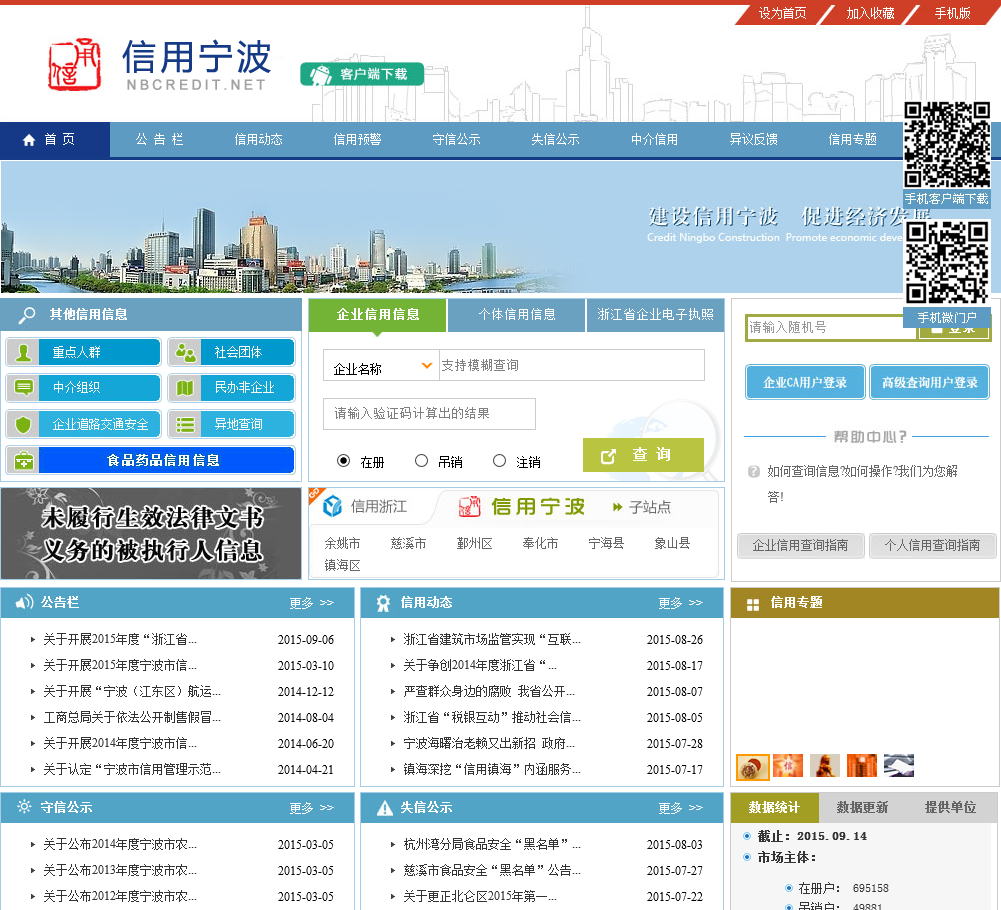Click the 手机客户端下载 QR code
Image resolution: width=1001 pixels, height=910 pixels.
pyautogui.click(x=947, y=145)
